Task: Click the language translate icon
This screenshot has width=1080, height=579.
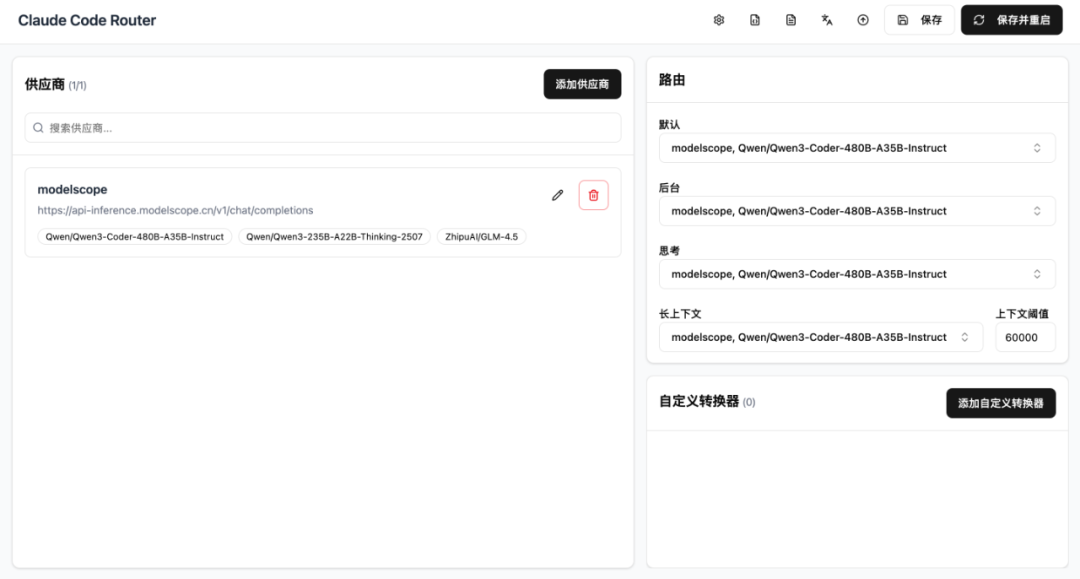Action: 827,20
